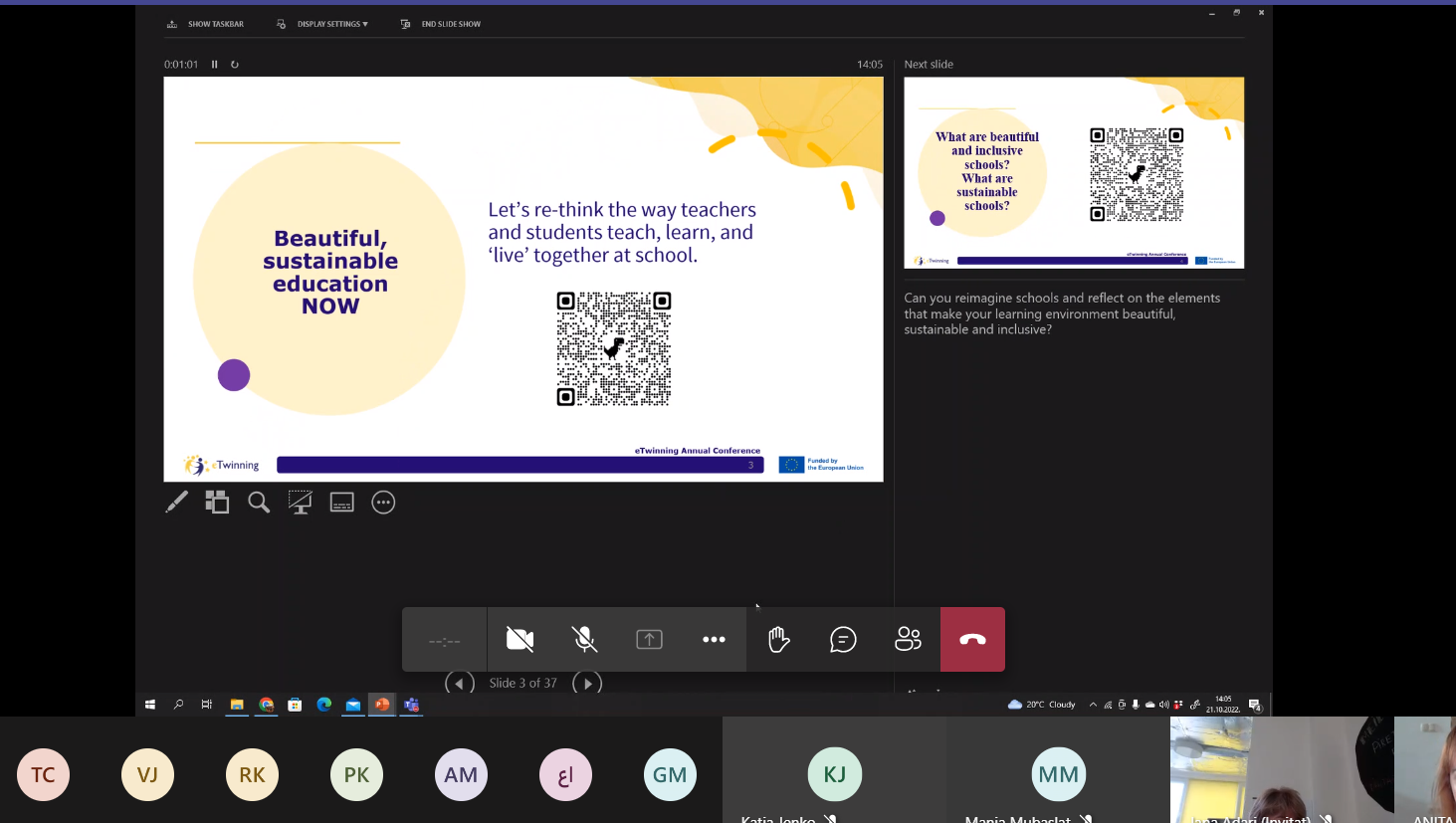Click the taskbar search icon
This screenshot has height=823, width=1456.
pyautogui.click(x=179, y=705)
